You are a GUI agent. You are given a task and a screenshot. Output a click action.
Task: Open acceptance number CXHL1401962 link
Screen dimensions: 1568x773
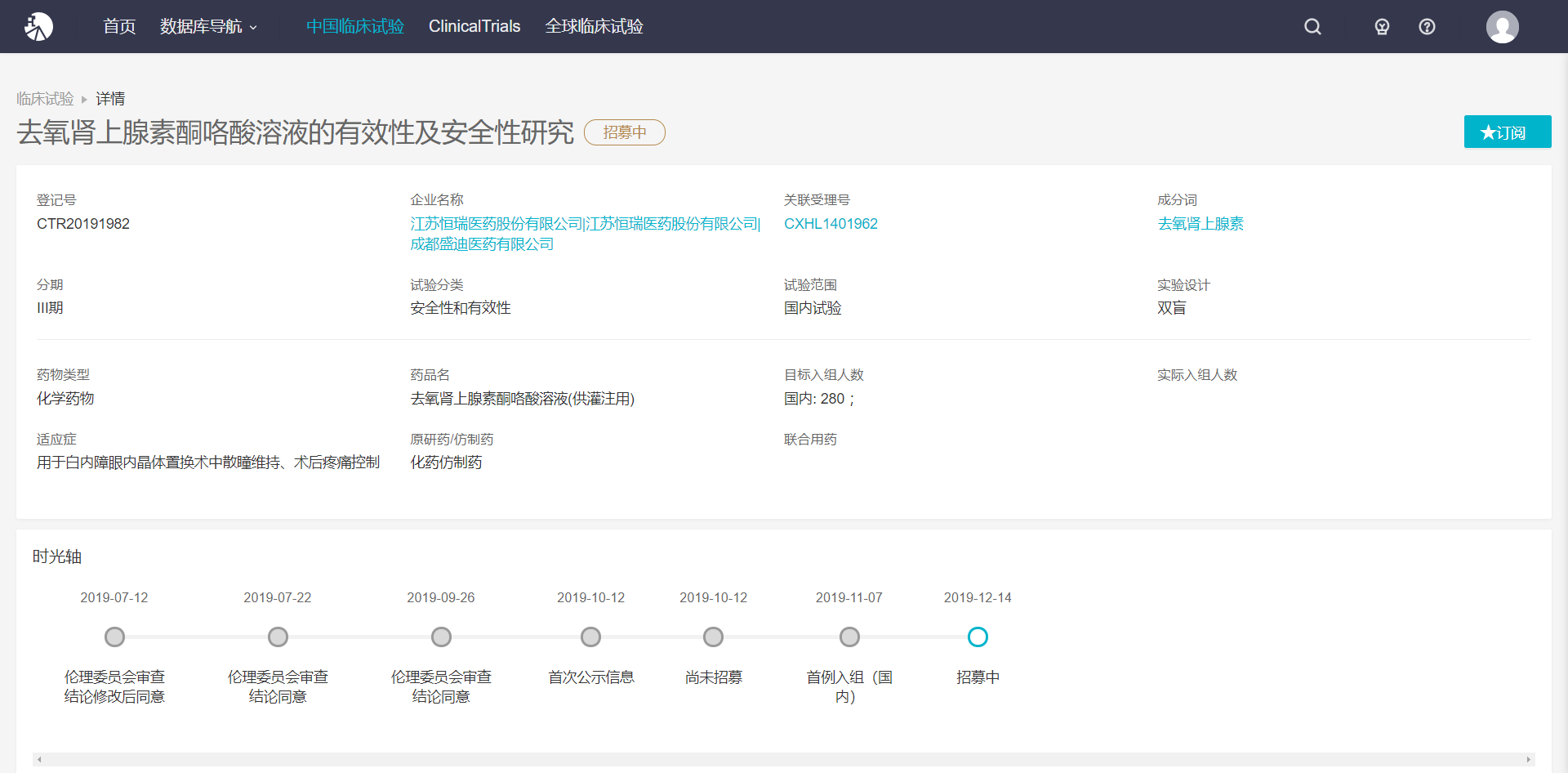pos(831,224)
